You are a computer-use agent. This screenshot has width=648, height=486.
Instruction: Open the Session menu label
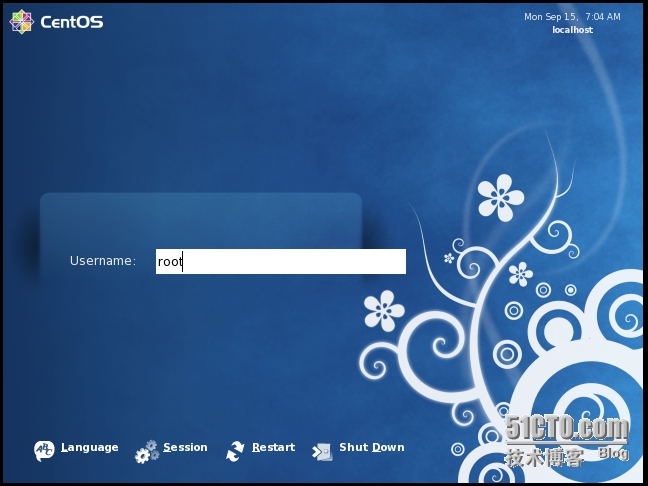click(x=185, y=447)
